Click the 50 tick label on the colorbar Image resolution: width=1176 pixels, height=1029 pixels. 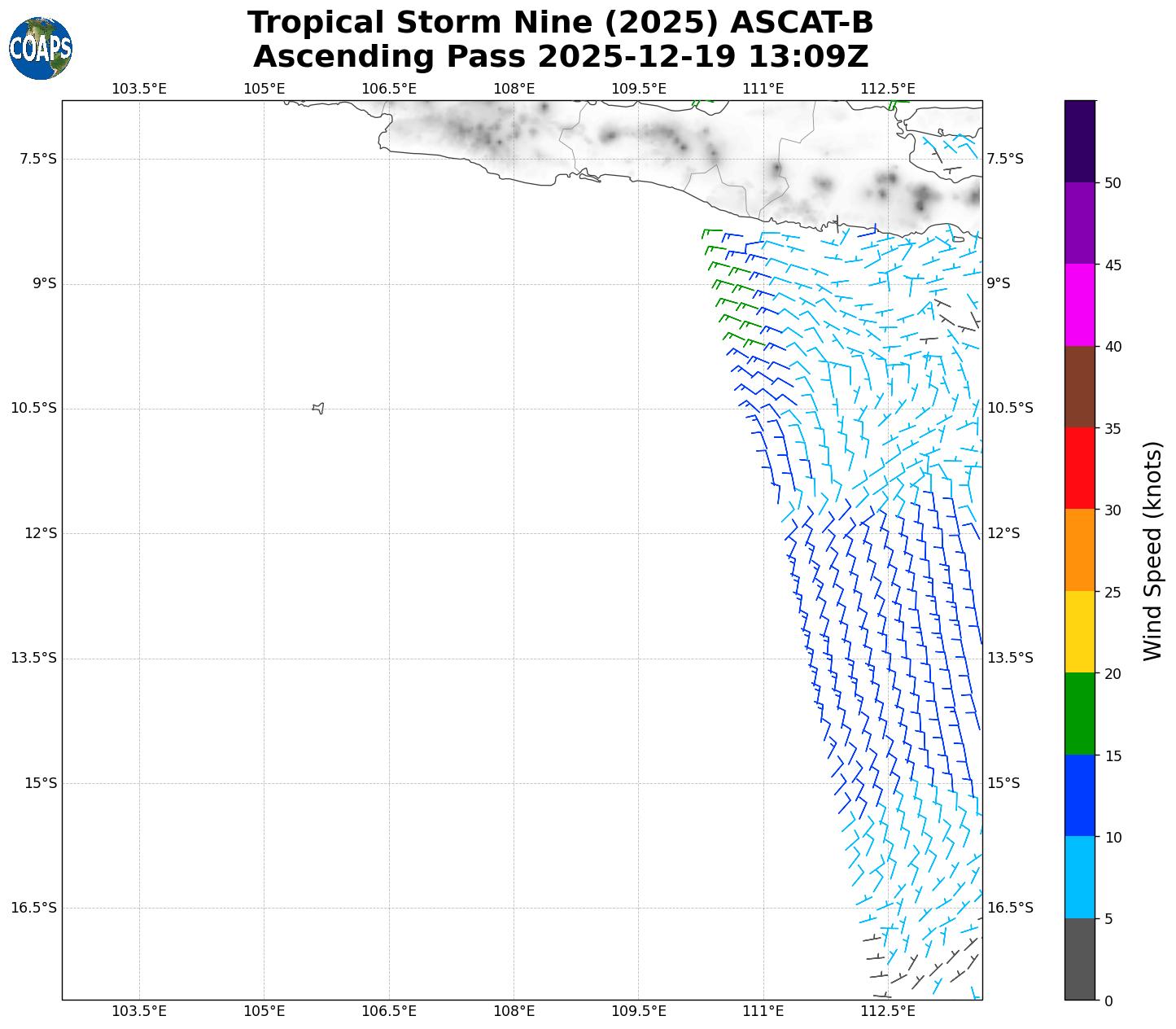click(1111, 182)
